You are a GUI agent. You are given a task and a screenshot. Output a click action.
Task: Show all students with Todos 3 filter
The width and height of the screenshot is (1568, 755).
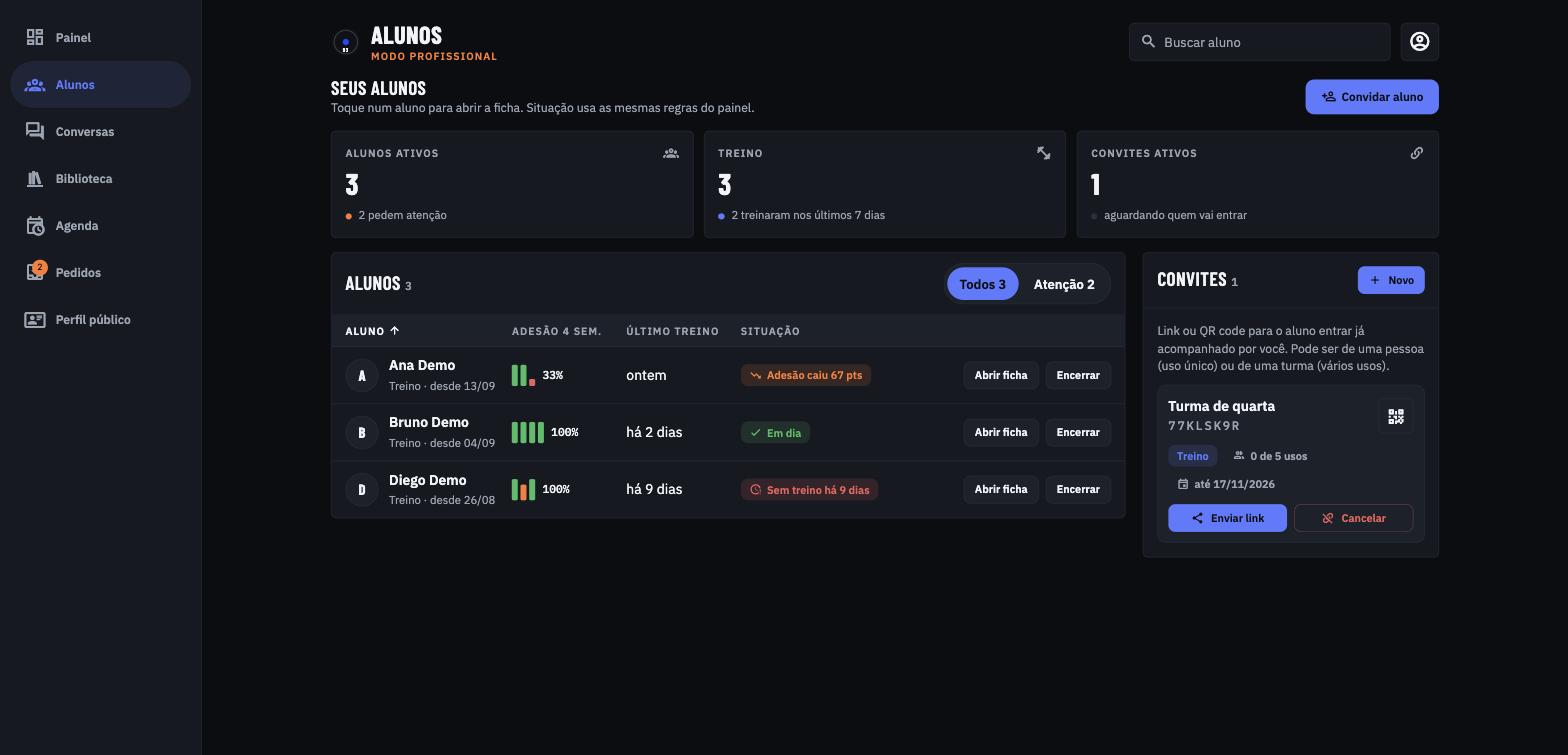982,284
